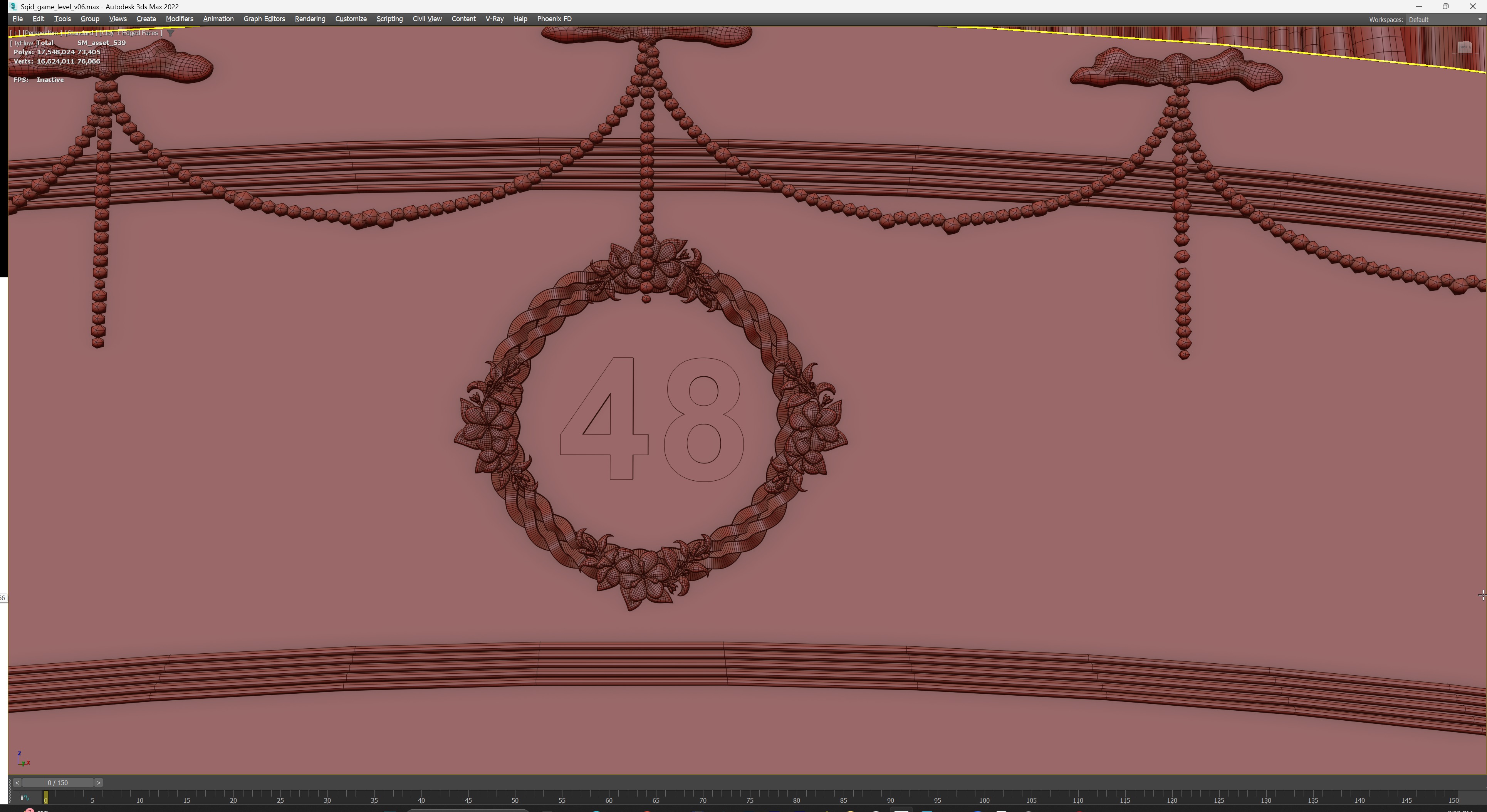The height and width of the screenshot is (812, 1487).
Task: Open the Graph Editors menu
Action: [x=264, y=19]
